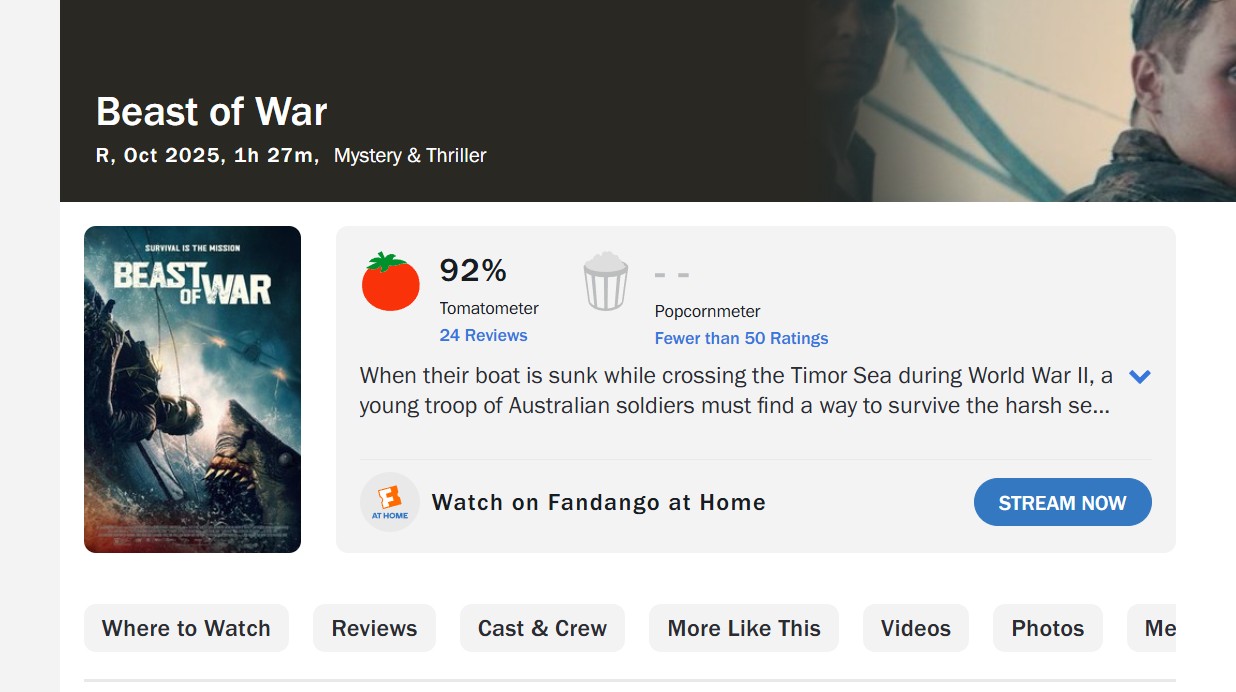Switch to the Videos tab
This screenshot has height=692, width=1236.
915,628
